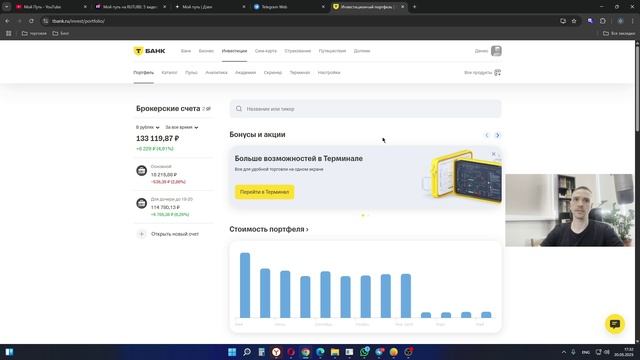The width and height of the screenshot is (640, 360).
Task: Click the open new account link
Action: 175,234
